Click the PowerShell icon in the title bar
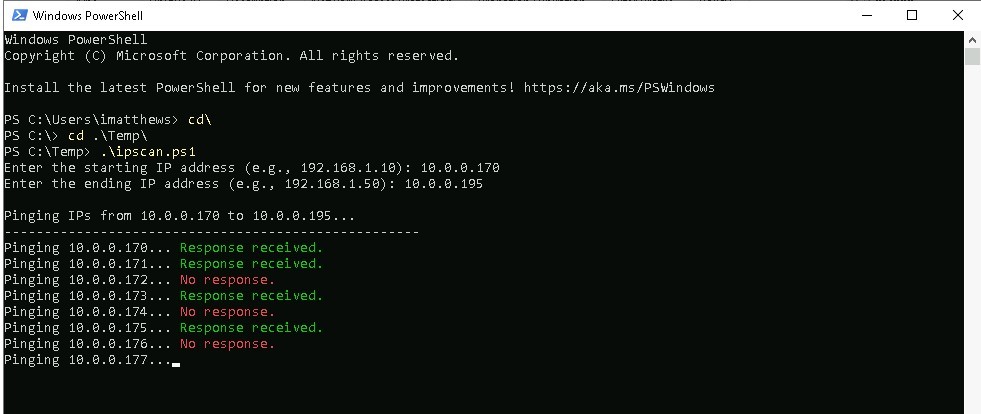Image resolution: width=981 pixels, height=414 pixels. coord(17,15)
